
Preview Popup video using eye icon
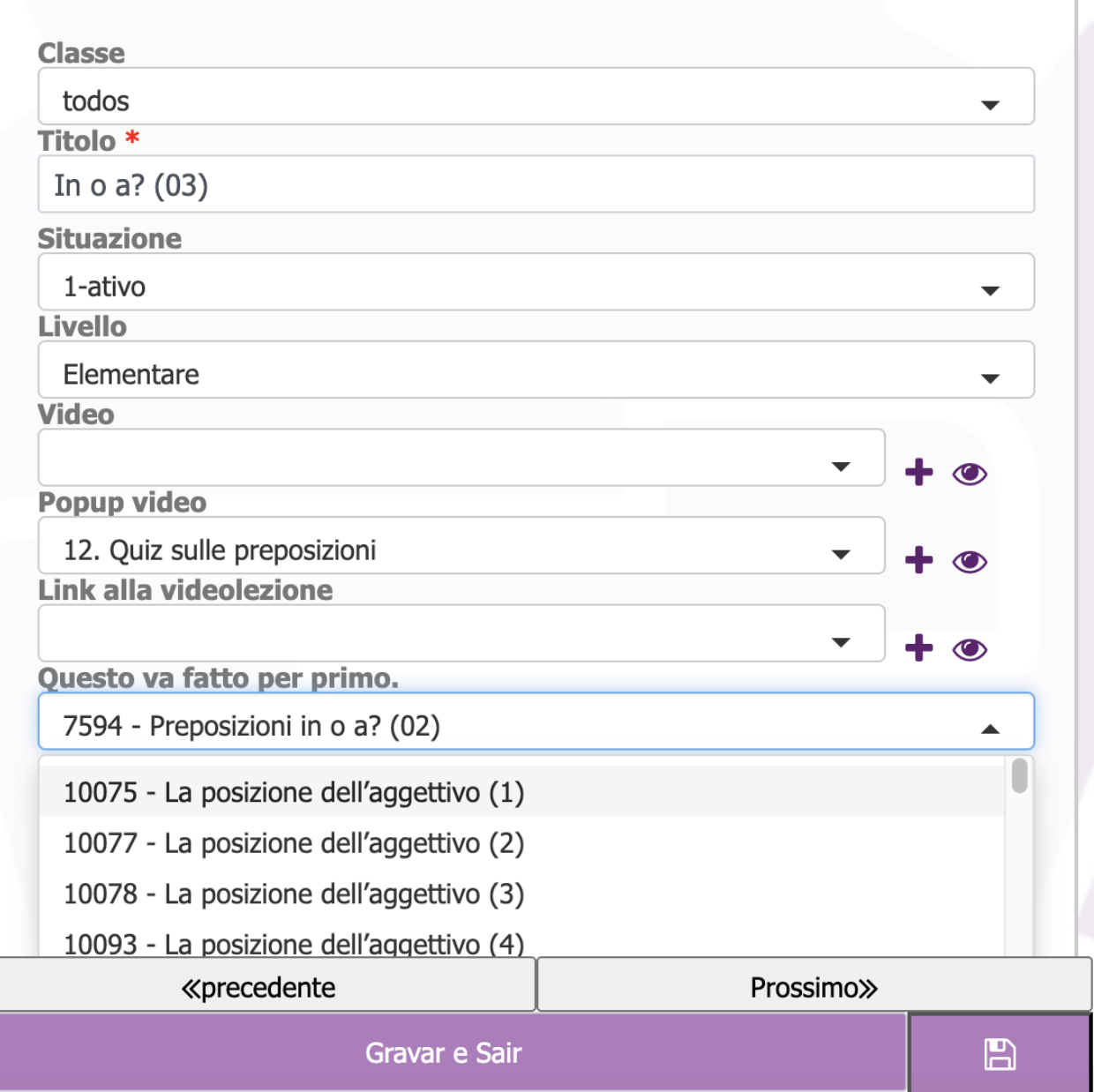click(970, 562)
